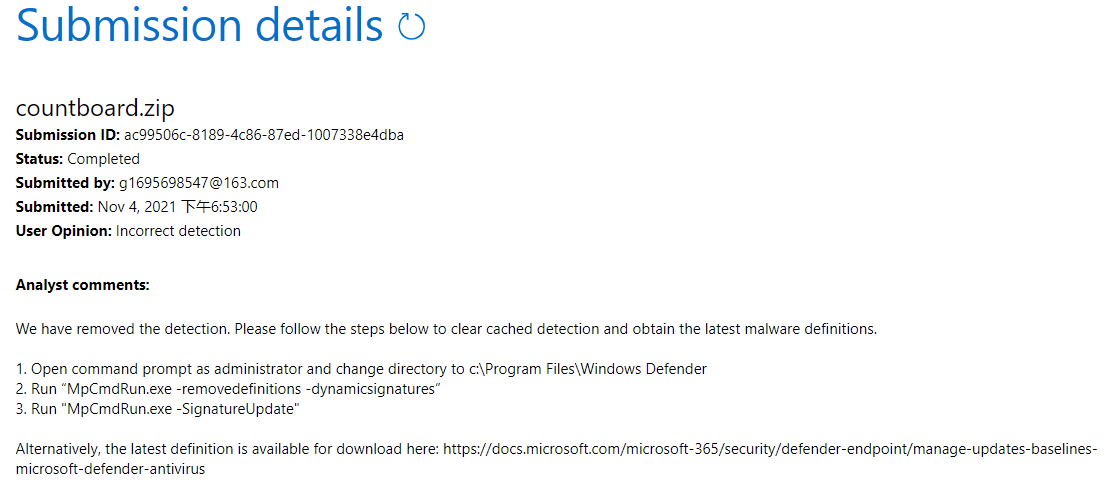Click the 'We have removed the detection' sentence
Viewport: 1119px width, 503px height.
click(446, 329)
